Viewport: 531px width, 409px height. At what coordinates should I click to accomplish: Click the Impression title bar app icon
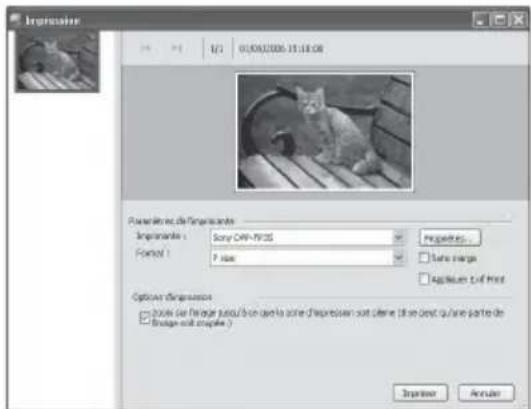pos(15,19)
